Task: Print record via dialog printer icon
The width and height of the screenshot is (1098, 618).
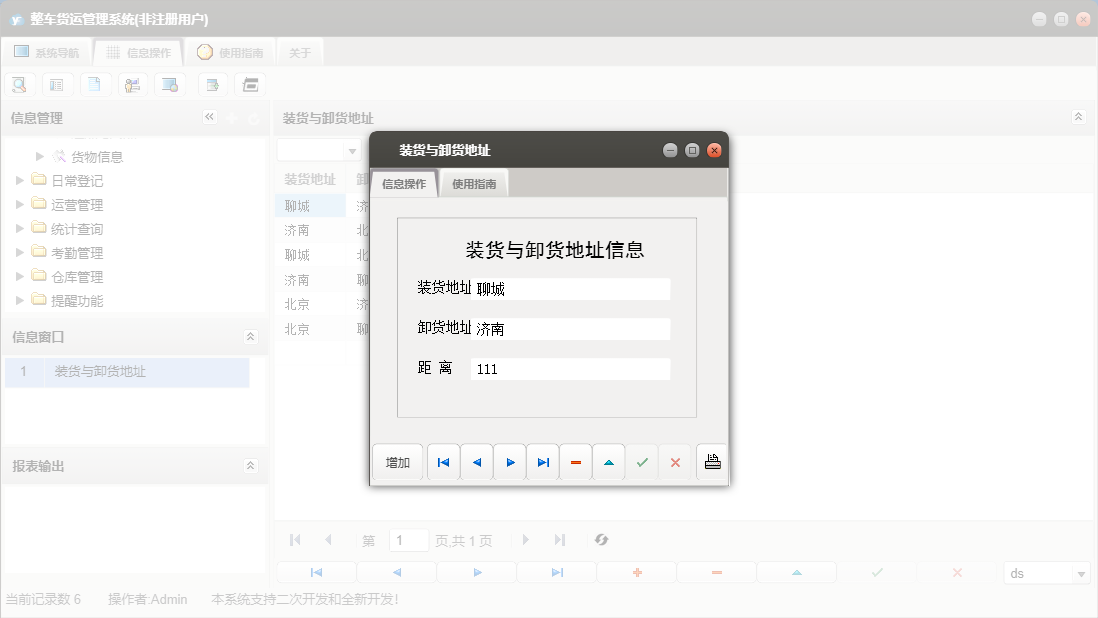Action: pos(712,460)
